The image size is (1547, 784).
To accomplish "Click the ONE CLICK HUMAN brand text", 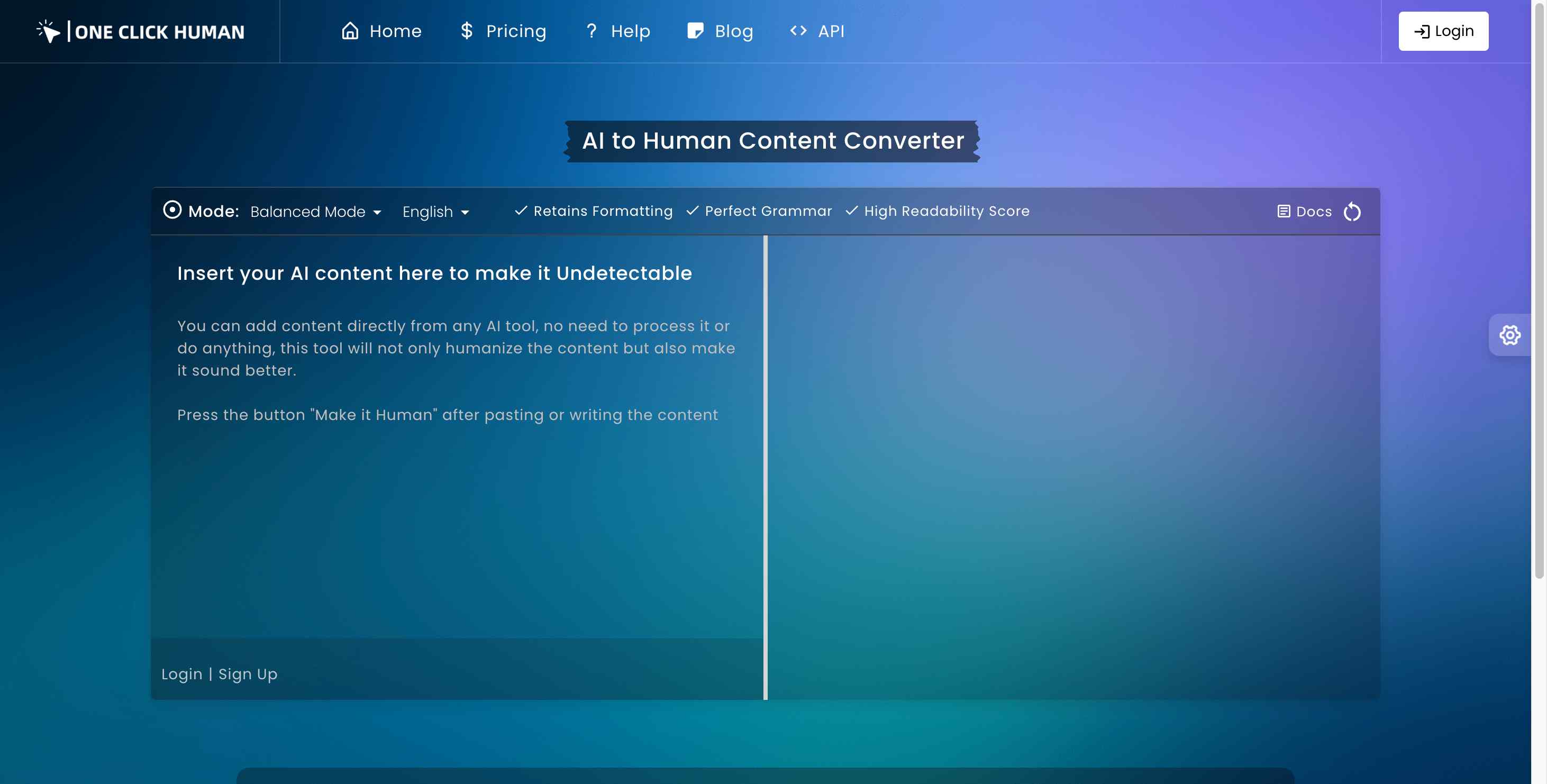I will tap(160, 32).
